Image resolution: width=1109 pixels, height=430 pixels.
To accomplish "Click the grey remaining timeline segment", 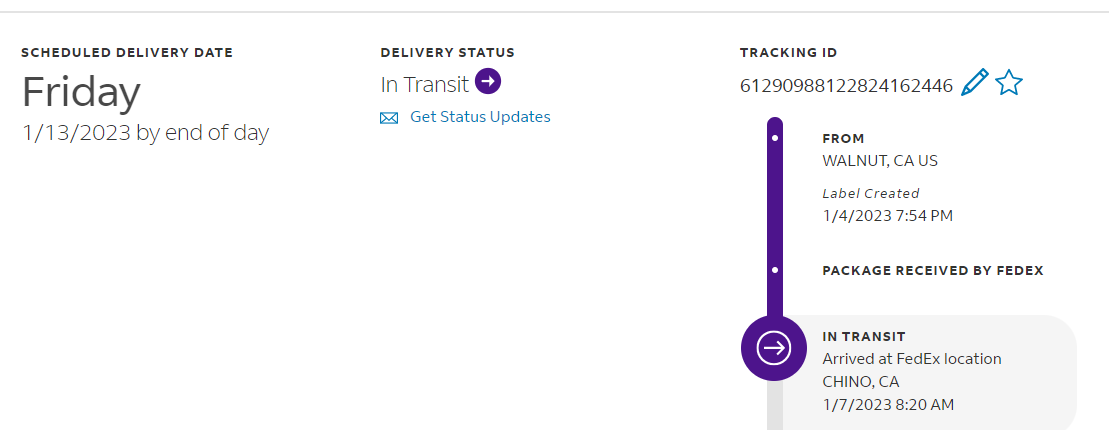I will (775, 405).
